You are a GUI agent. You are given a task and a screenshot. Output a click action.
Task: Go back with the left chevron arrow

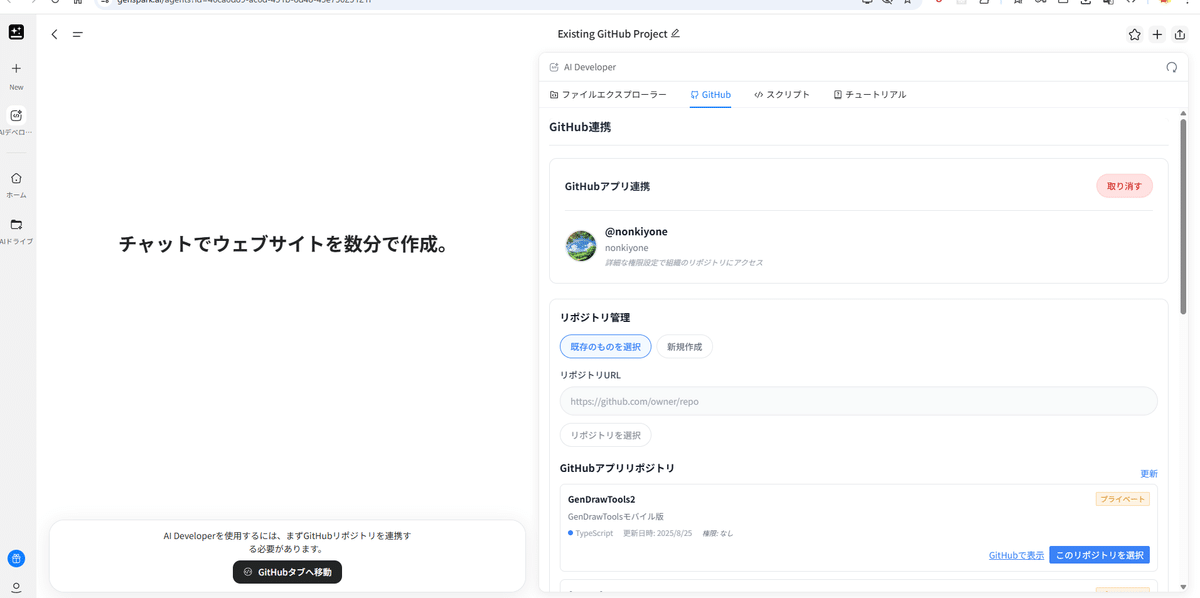54,34
